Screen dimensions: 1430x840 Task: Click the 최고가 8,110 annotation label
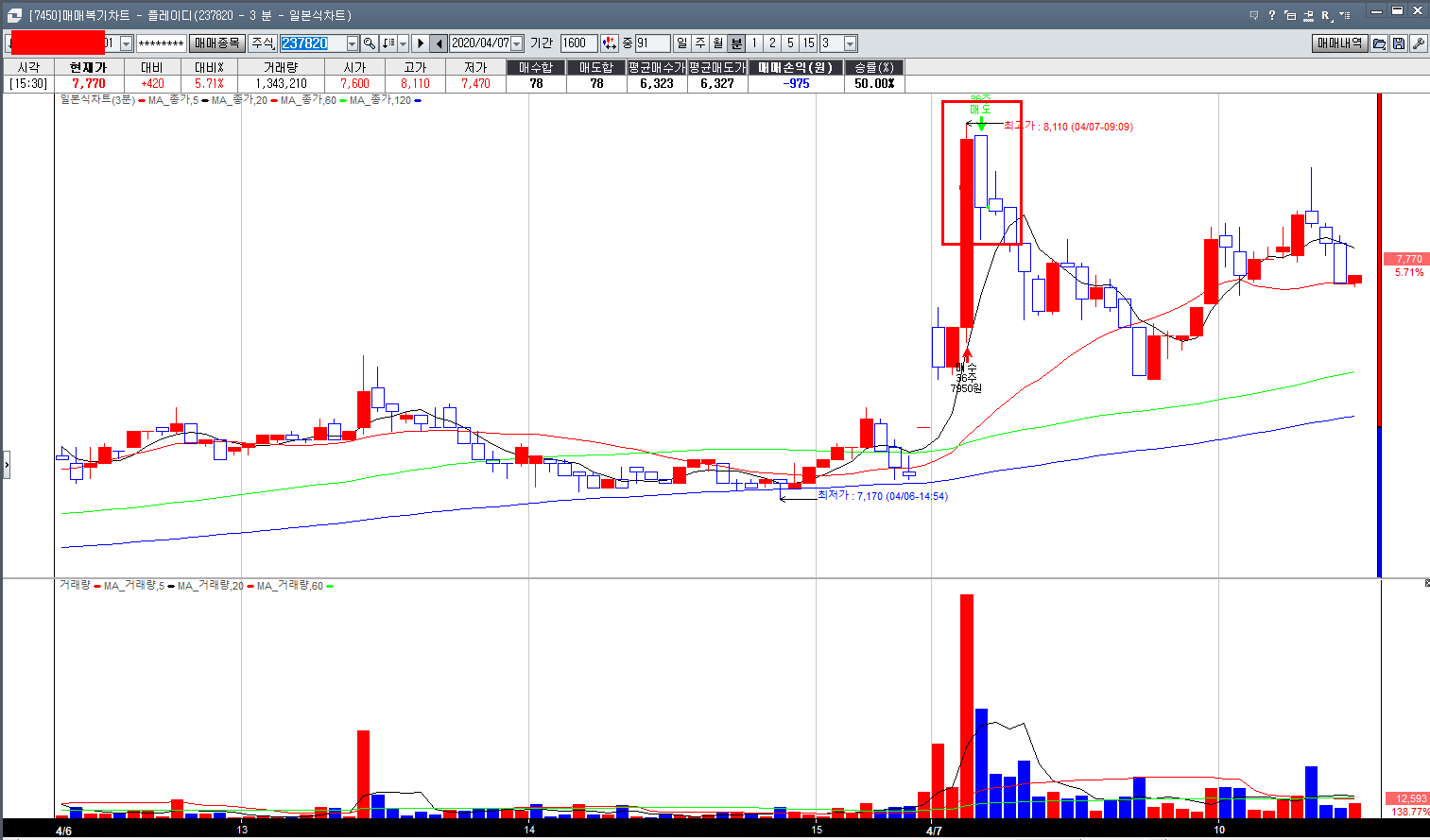click(1068, 126)
